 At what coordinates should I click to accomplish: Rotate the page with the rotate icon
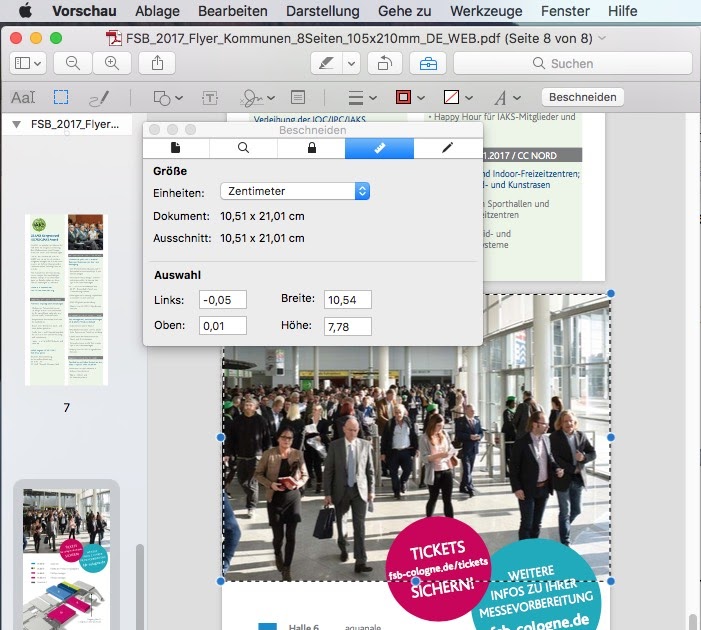[x=385, y=63]
